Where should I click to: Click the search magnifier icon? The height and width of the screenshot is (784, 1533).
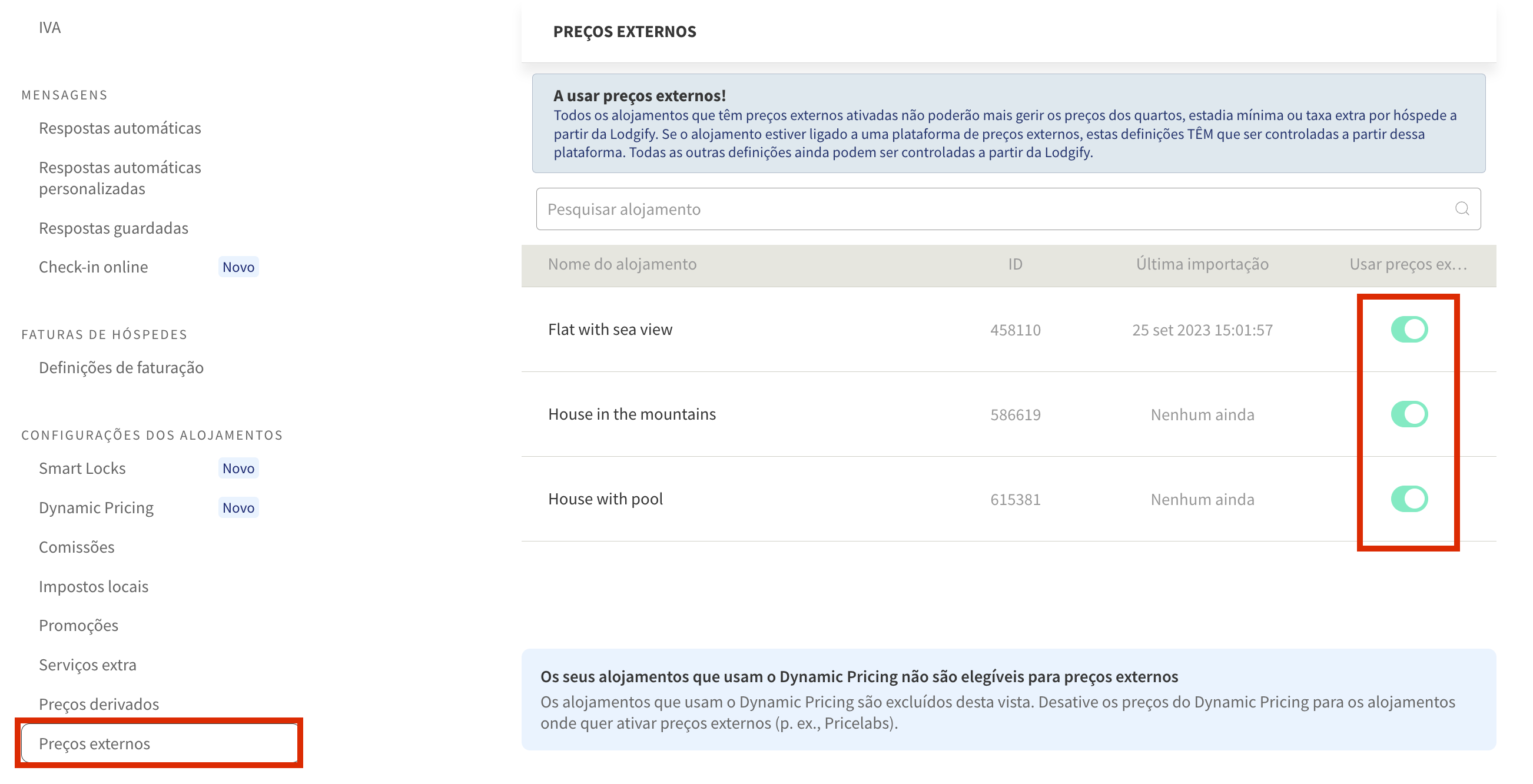pos(1462,209)
